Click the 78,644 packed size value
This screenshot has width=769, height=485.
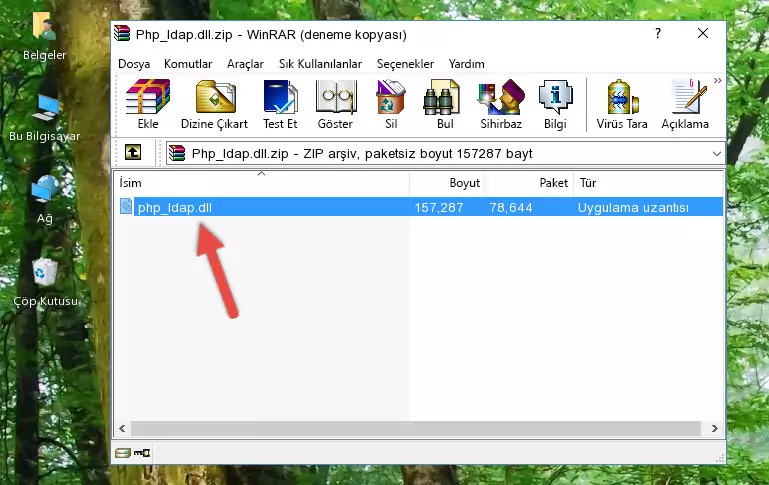(511, 207)
